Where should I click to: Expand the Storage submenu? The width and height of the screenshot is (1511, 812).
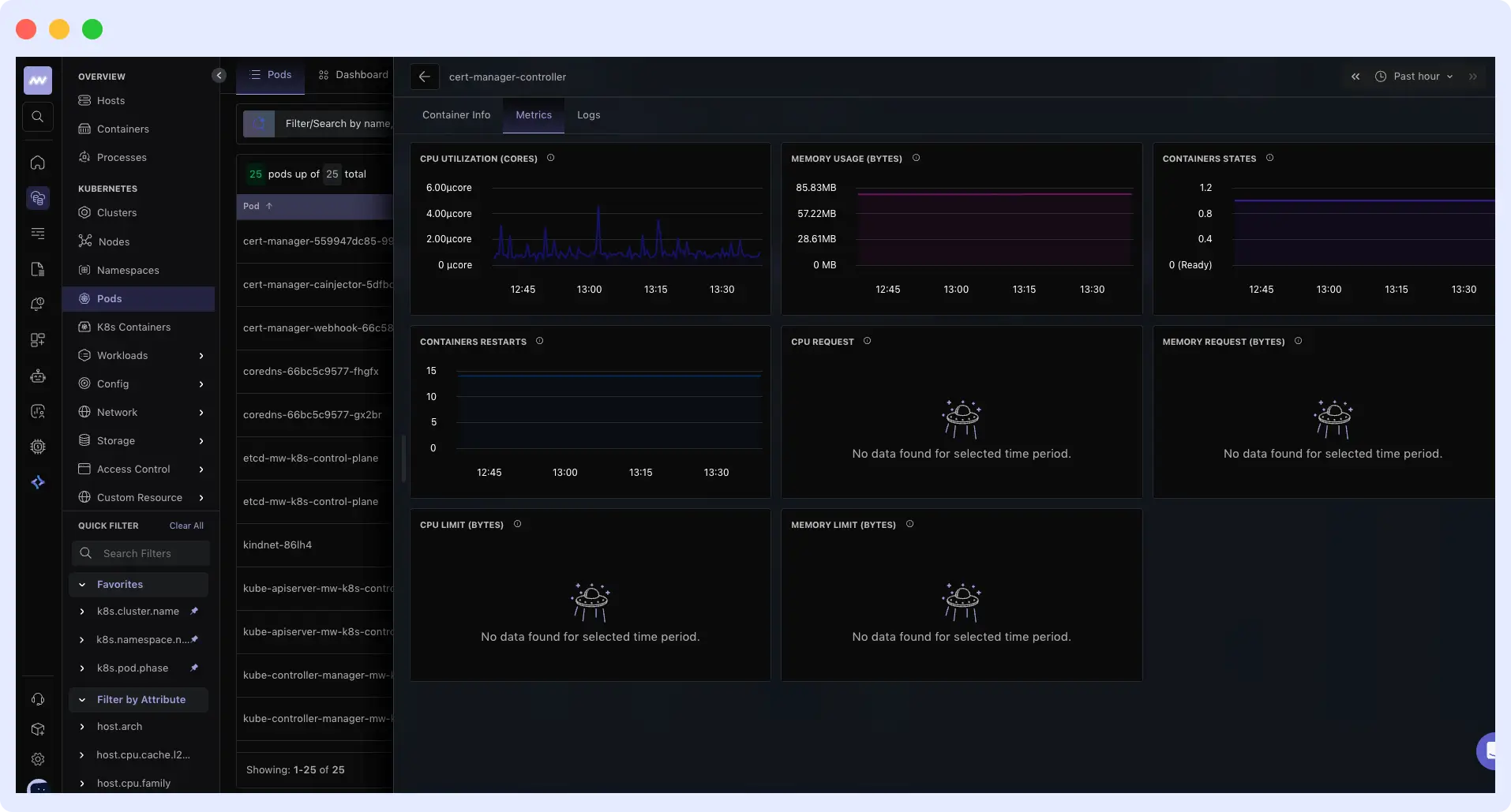tap(201, 441)
